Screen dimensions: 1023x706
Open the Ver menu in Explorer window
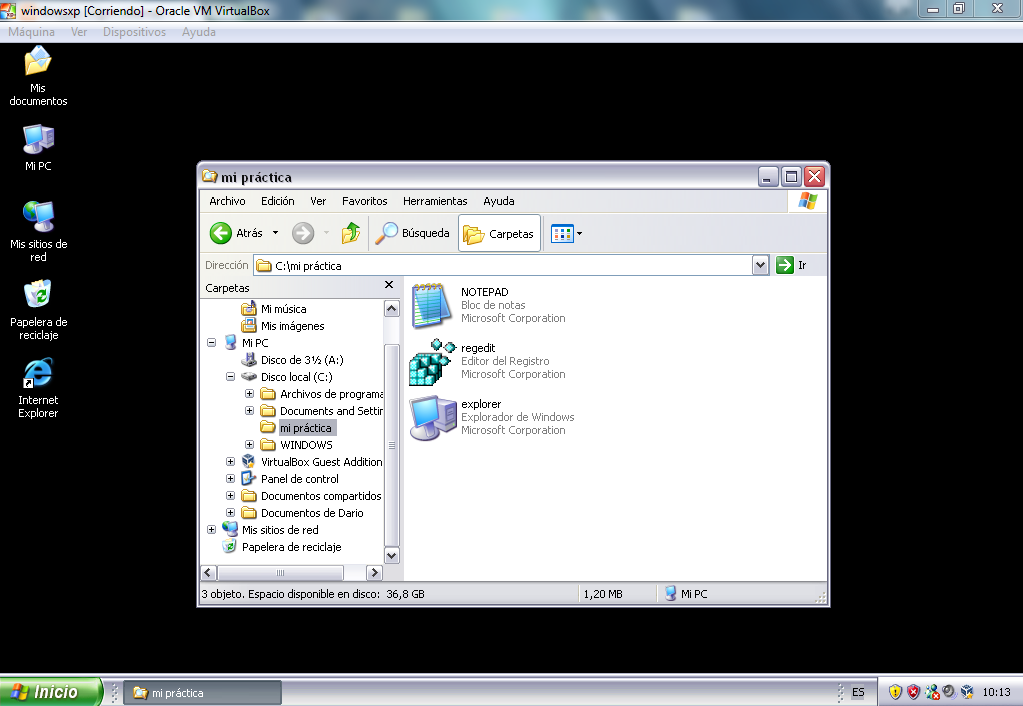pyautogui.click(x=318, y=201)
